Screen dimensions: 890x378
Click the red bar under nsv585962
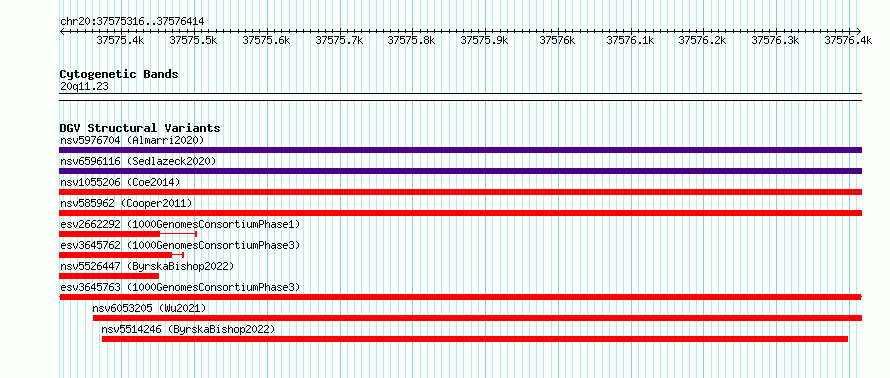tap(460, 213)
